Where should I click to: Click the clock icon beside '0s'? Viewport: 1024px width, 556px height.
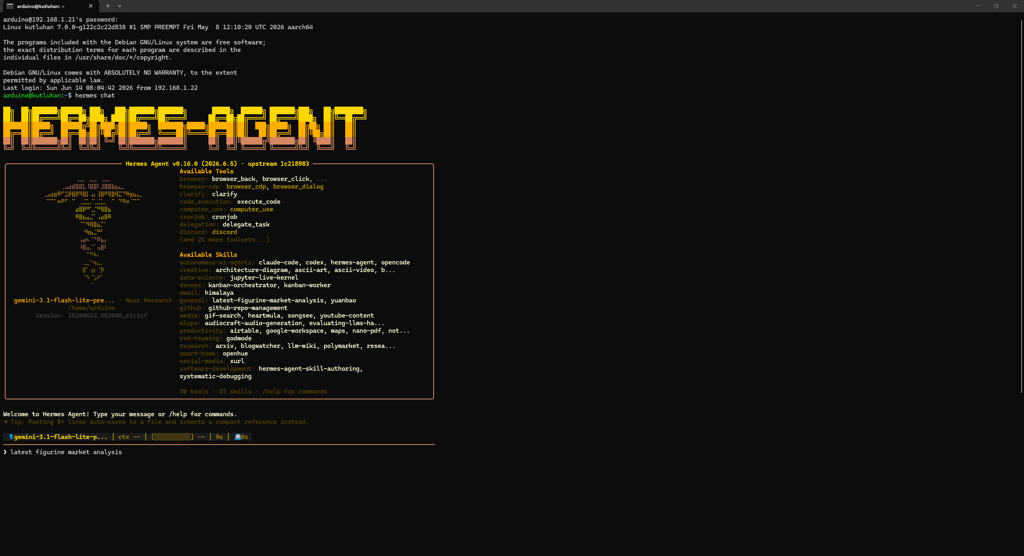(238, 437)
